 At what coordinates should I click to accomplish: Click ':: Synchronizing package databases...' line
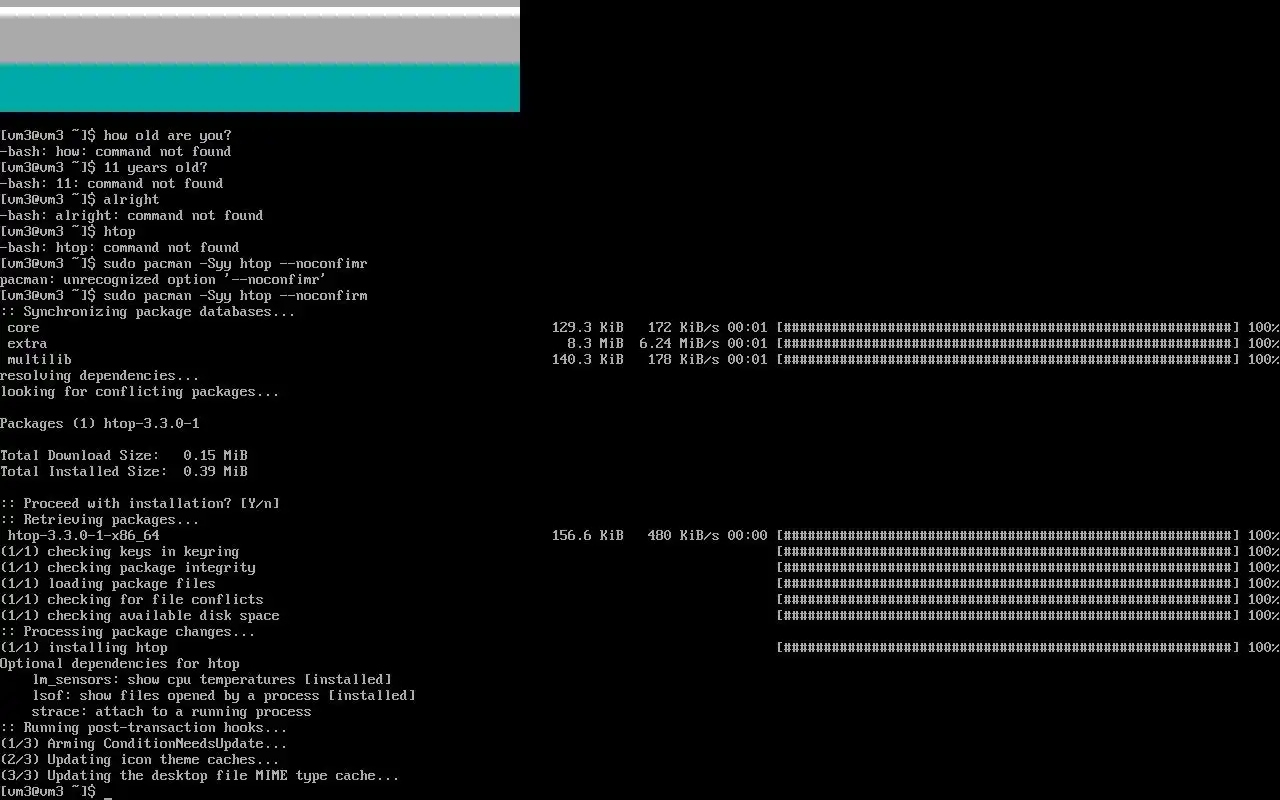[148, 312]
